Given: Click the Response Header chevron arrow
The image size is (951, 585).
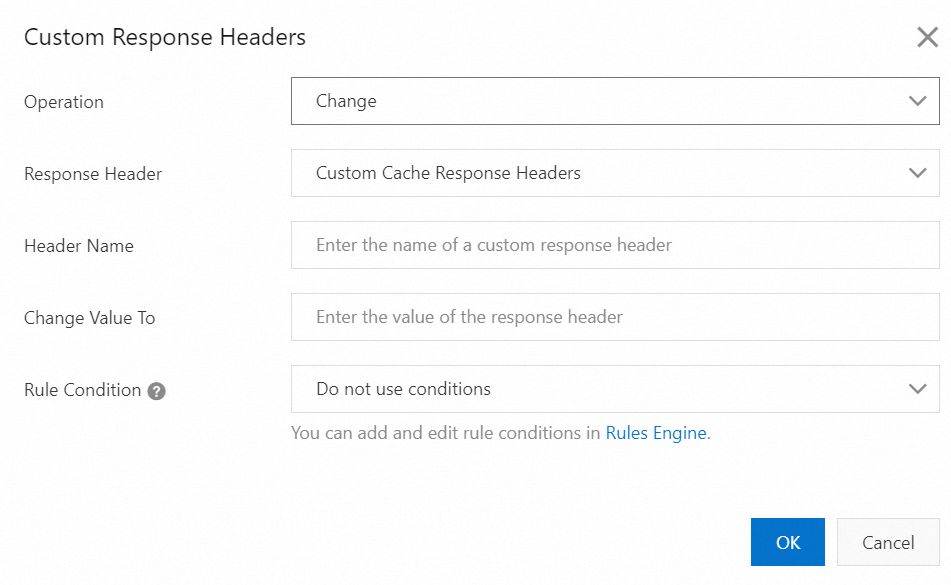Looking at the screenshot, I should coord(917,173).
